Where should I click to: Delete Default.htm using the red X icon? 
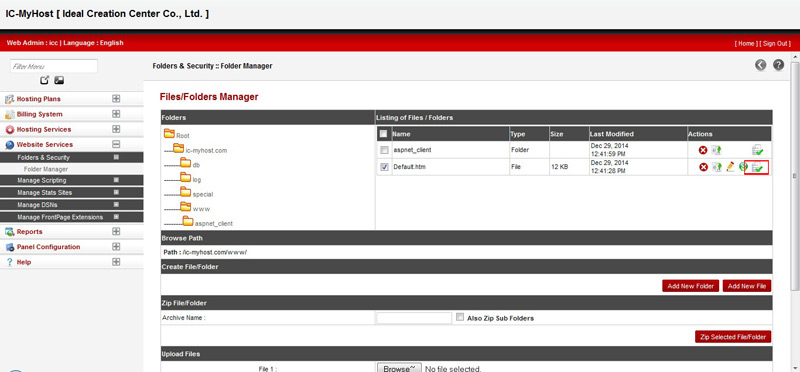(x=703, y=167)
